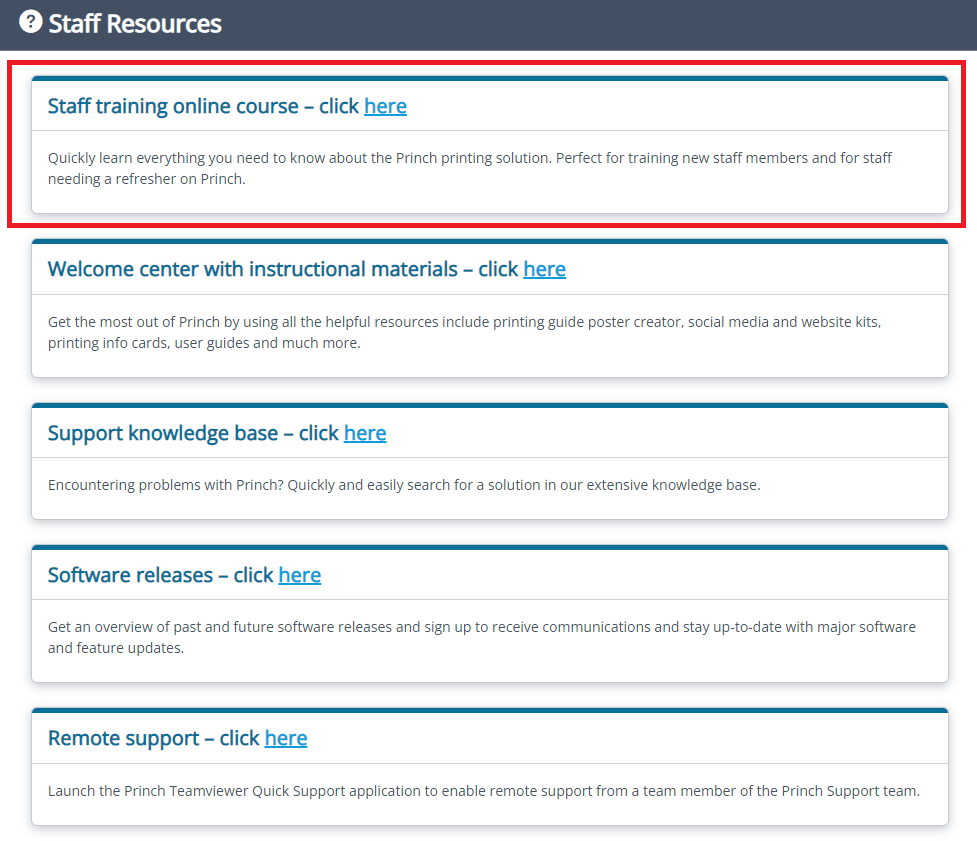Click 'Staff training online course' heading text
Image resolution: width=977 pixels, height=841 pixels.
[x=173, y=107]
